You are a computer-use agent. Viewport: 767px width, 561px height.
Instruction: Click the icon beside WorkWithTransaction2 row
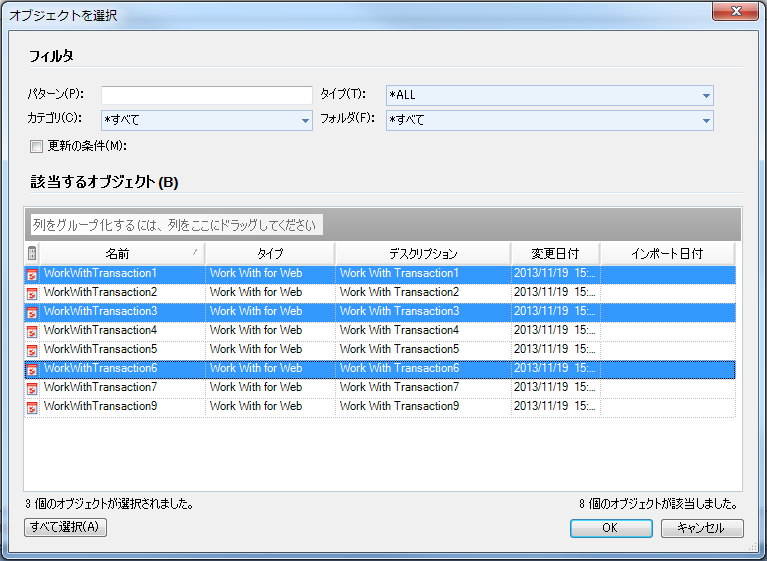pos(32,292)
